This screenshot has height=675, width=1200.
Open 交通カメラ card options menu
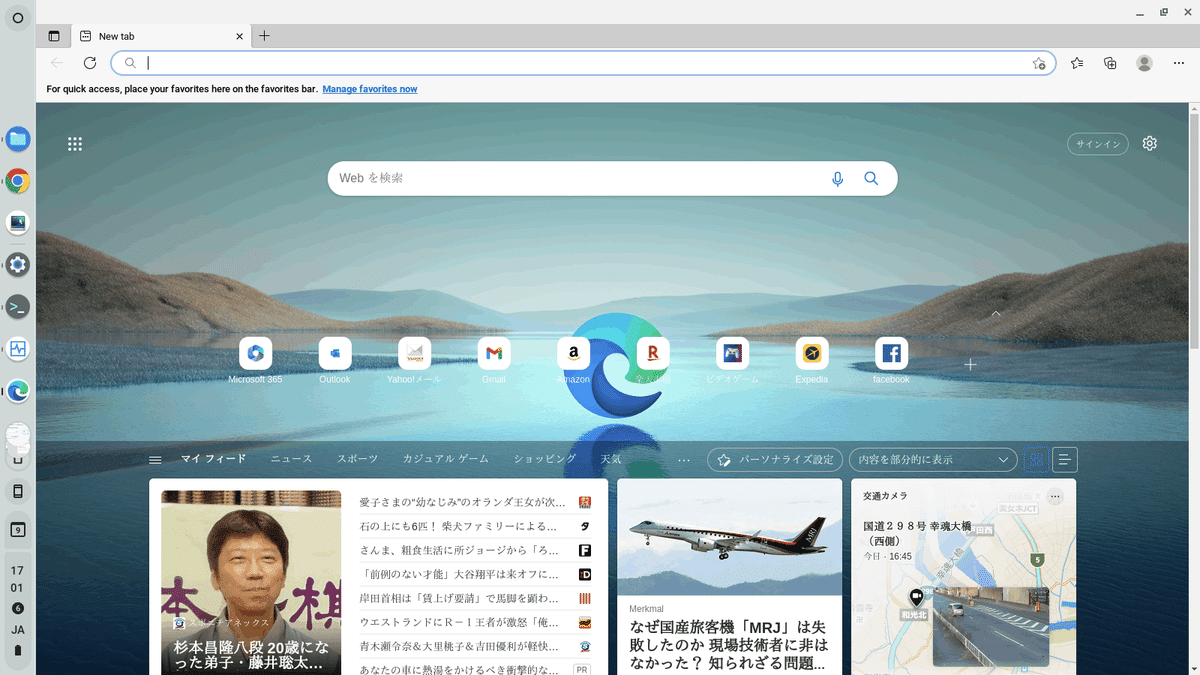click(1055, 496)
